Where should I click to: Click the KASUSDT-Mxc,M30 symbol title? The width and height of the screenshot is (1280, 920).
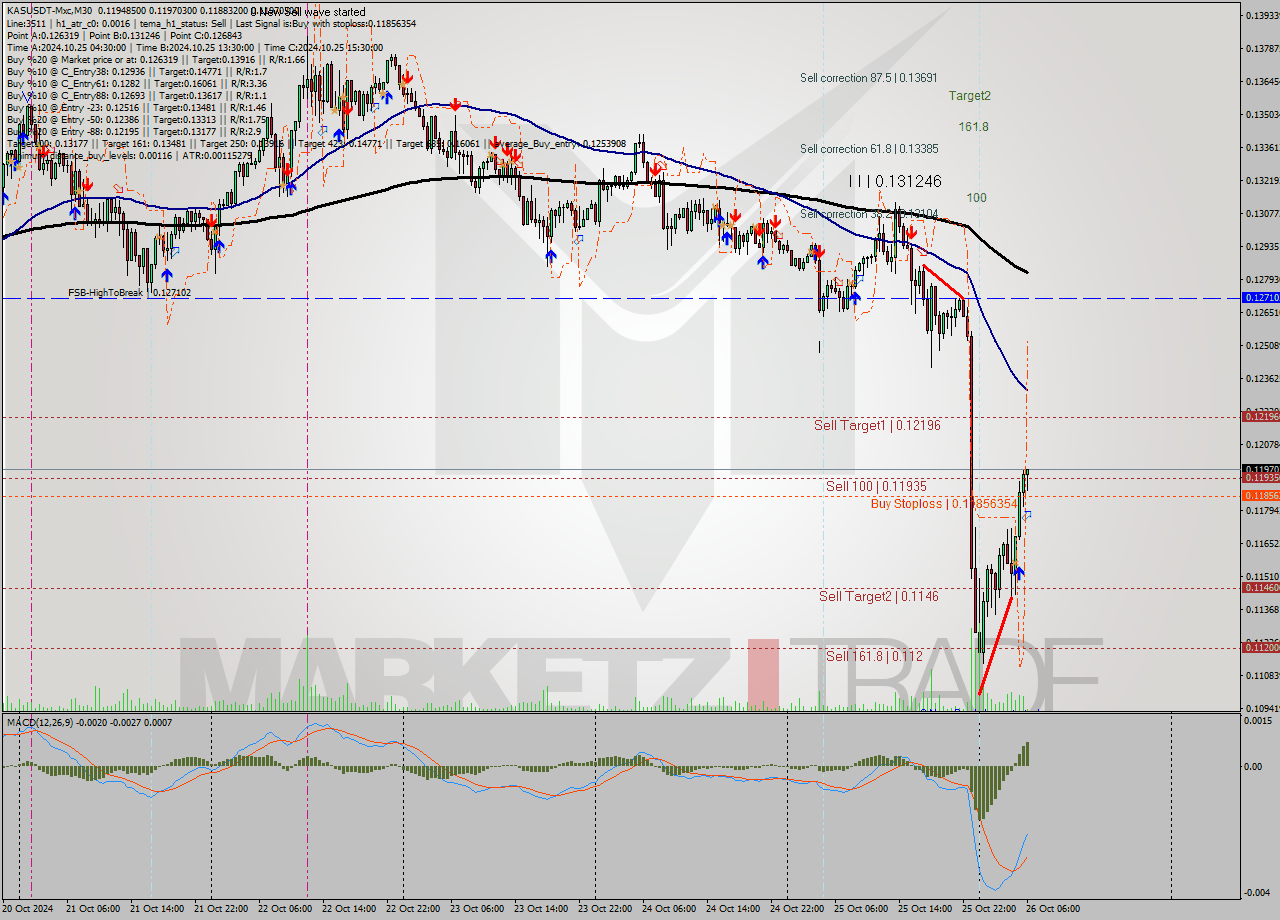coord(48,11)
